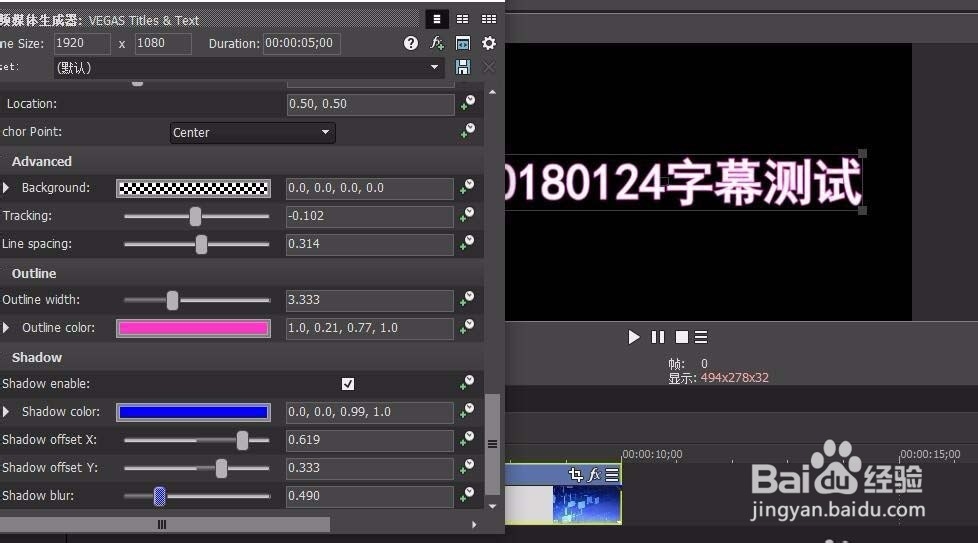Click the match event length icon
978x543 pixels.
(463, 43)
